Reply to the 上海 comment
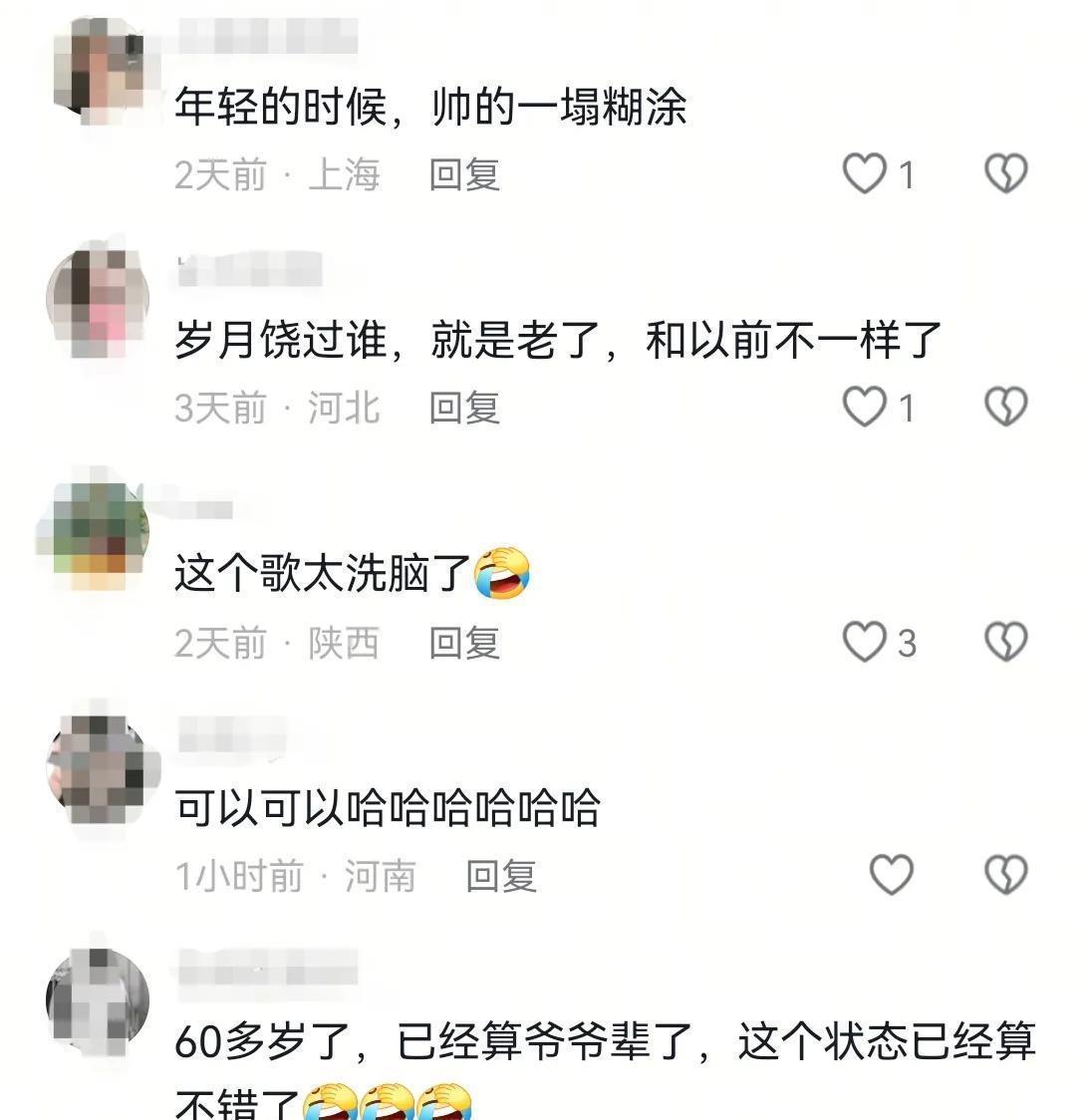 464,175
